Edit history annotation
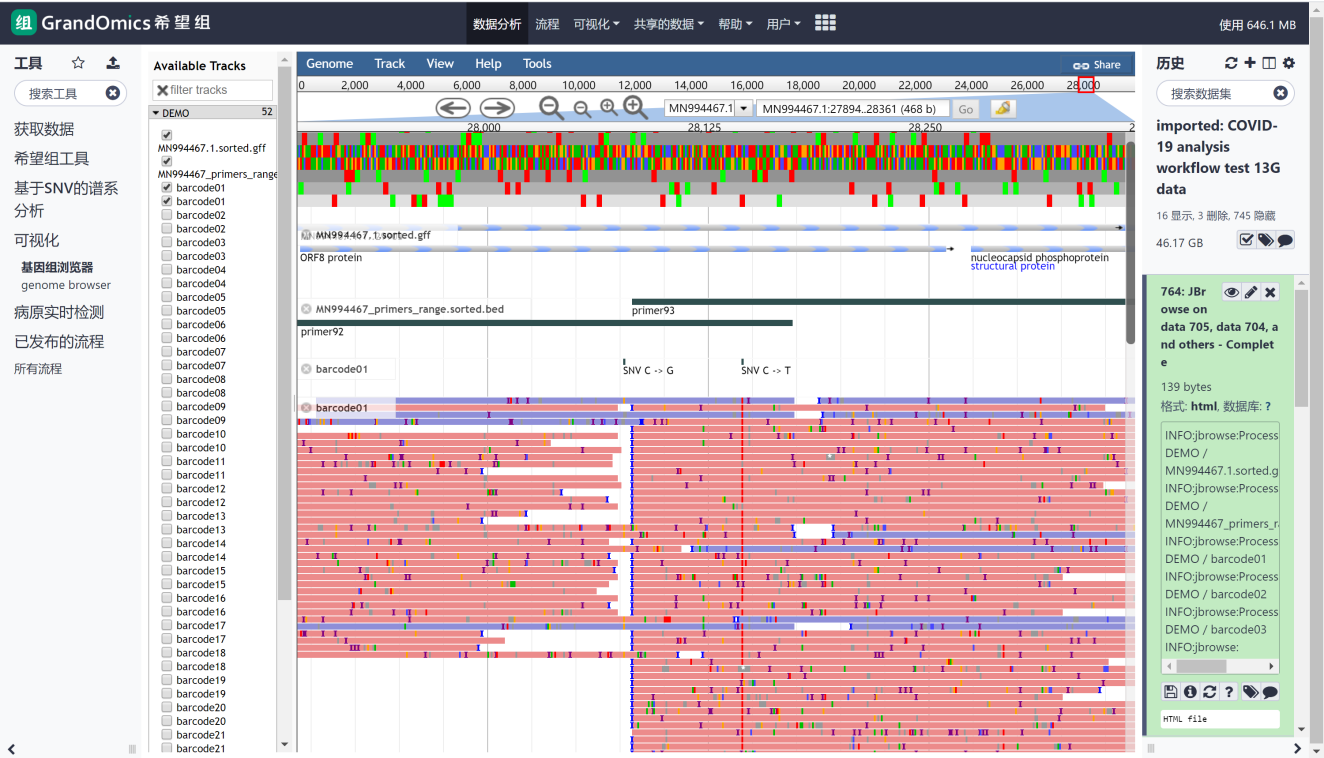This screenshot has width=1324, height=758. (1286, 240)
